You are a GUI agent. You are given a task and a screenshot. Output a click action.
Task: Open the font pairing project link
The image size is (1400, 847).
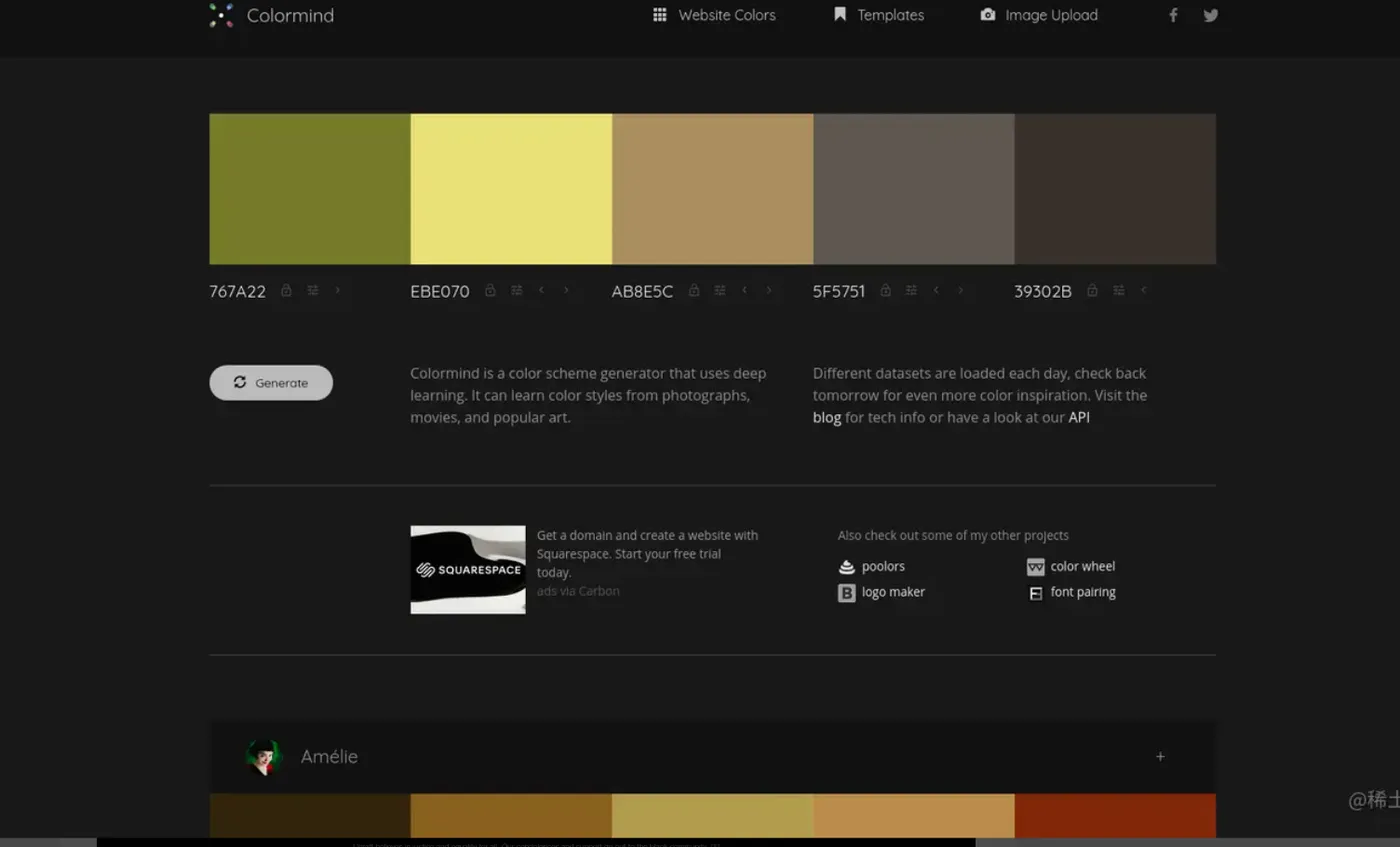click(1083, 592)
